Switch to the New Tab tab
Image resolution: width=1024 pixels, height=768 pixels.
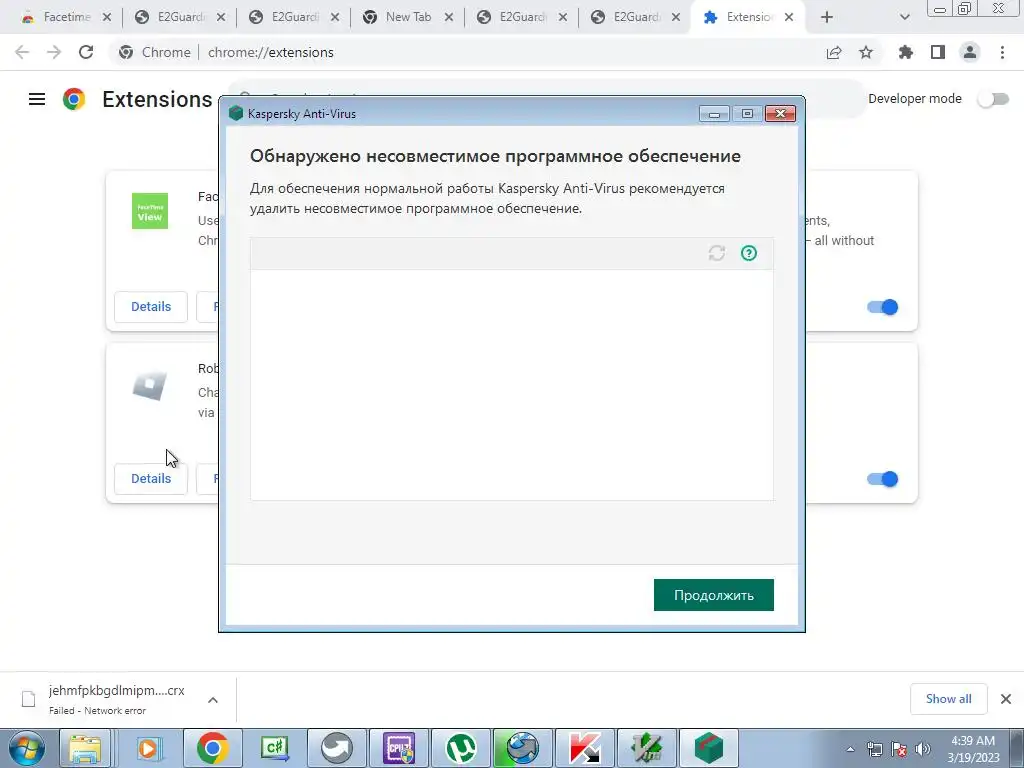[x=408, y=17]
